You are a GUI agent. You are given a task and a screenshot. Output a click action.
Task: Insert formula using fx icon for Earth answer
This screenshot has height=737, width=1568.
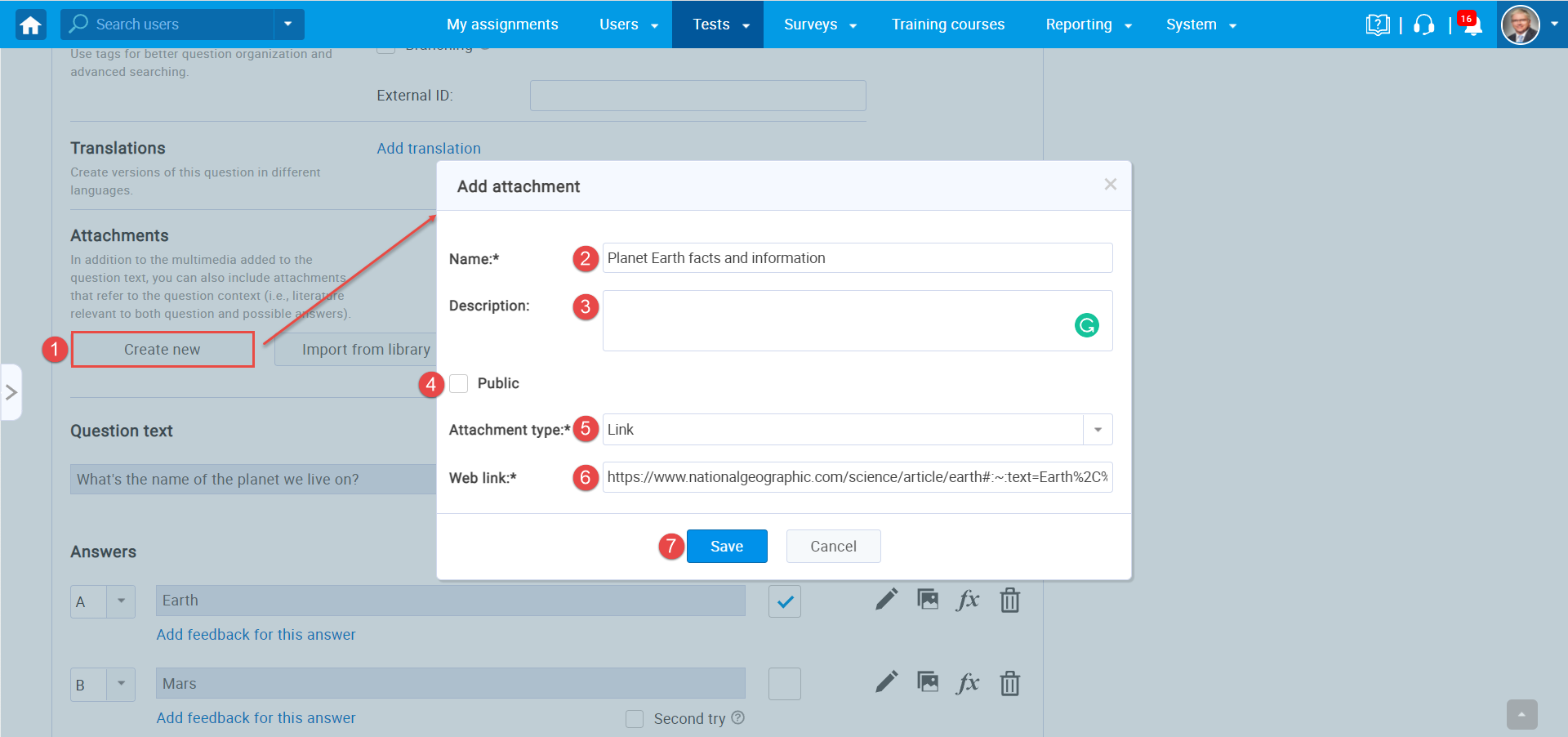[x=968, y=600]
